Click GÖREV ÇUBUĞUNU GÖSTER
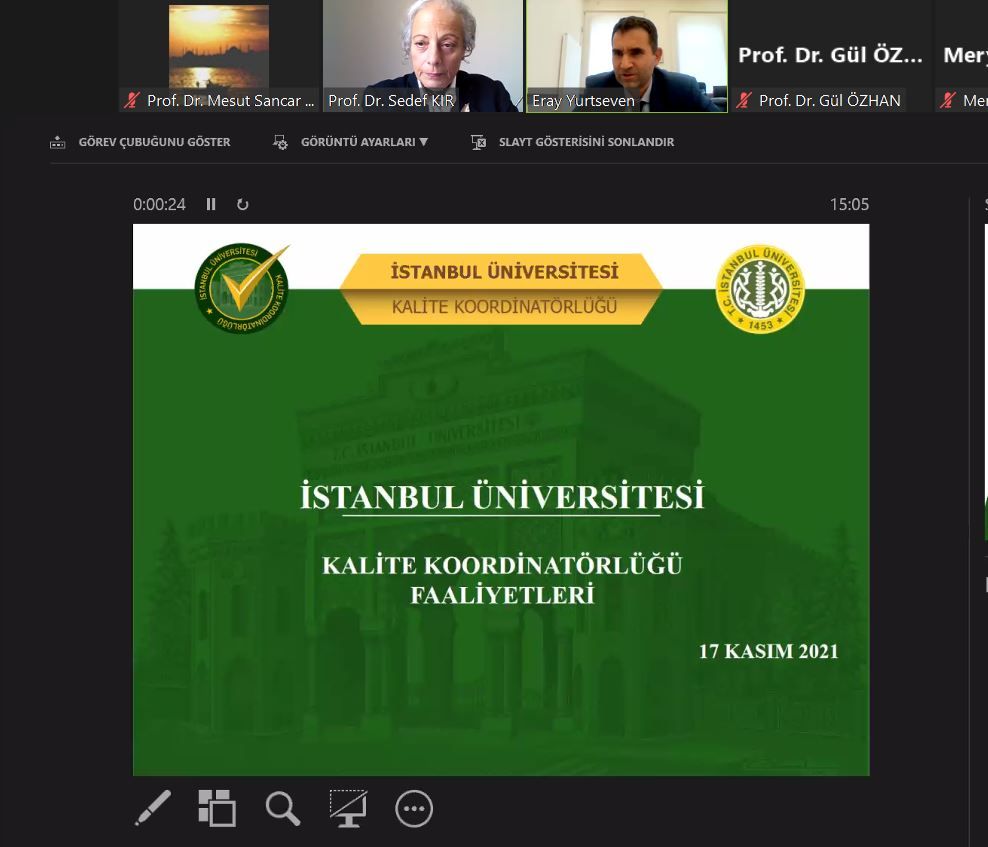Screen dimensions: 988x847 pos(140,142)
